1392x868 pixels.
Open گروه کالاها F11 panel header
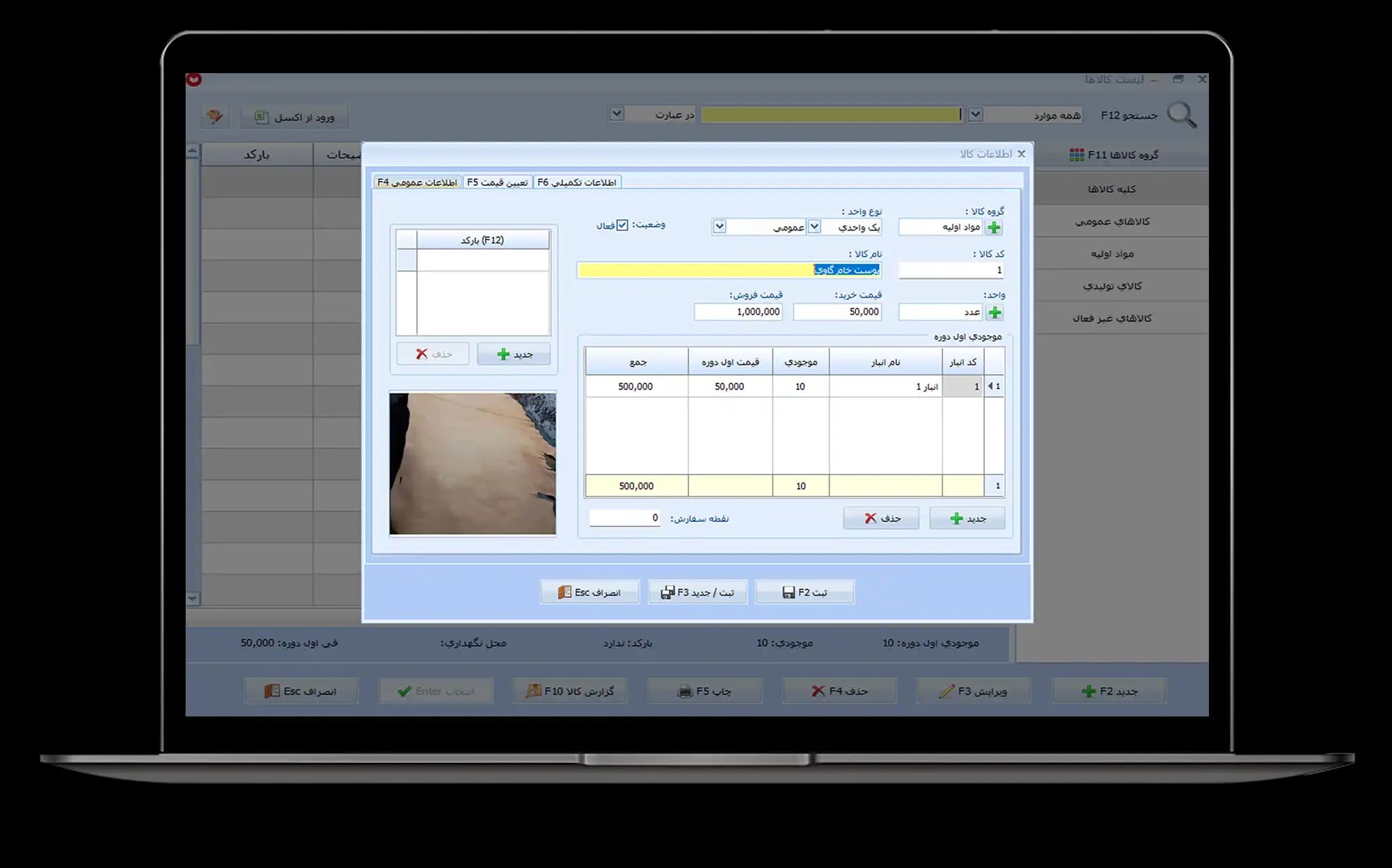pyautogui.click(x=1114, y=155)
